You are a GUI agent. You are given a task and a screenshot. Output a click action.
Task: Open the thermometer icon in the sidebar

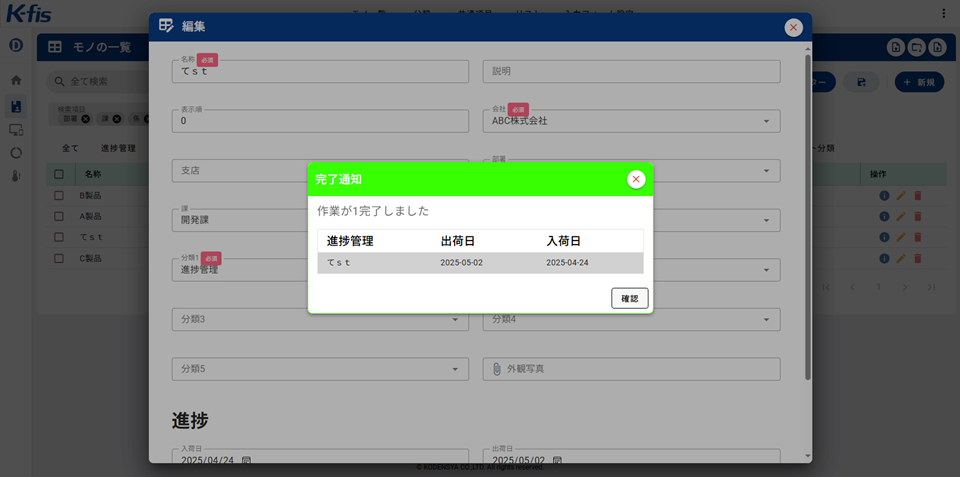(16, 176)
